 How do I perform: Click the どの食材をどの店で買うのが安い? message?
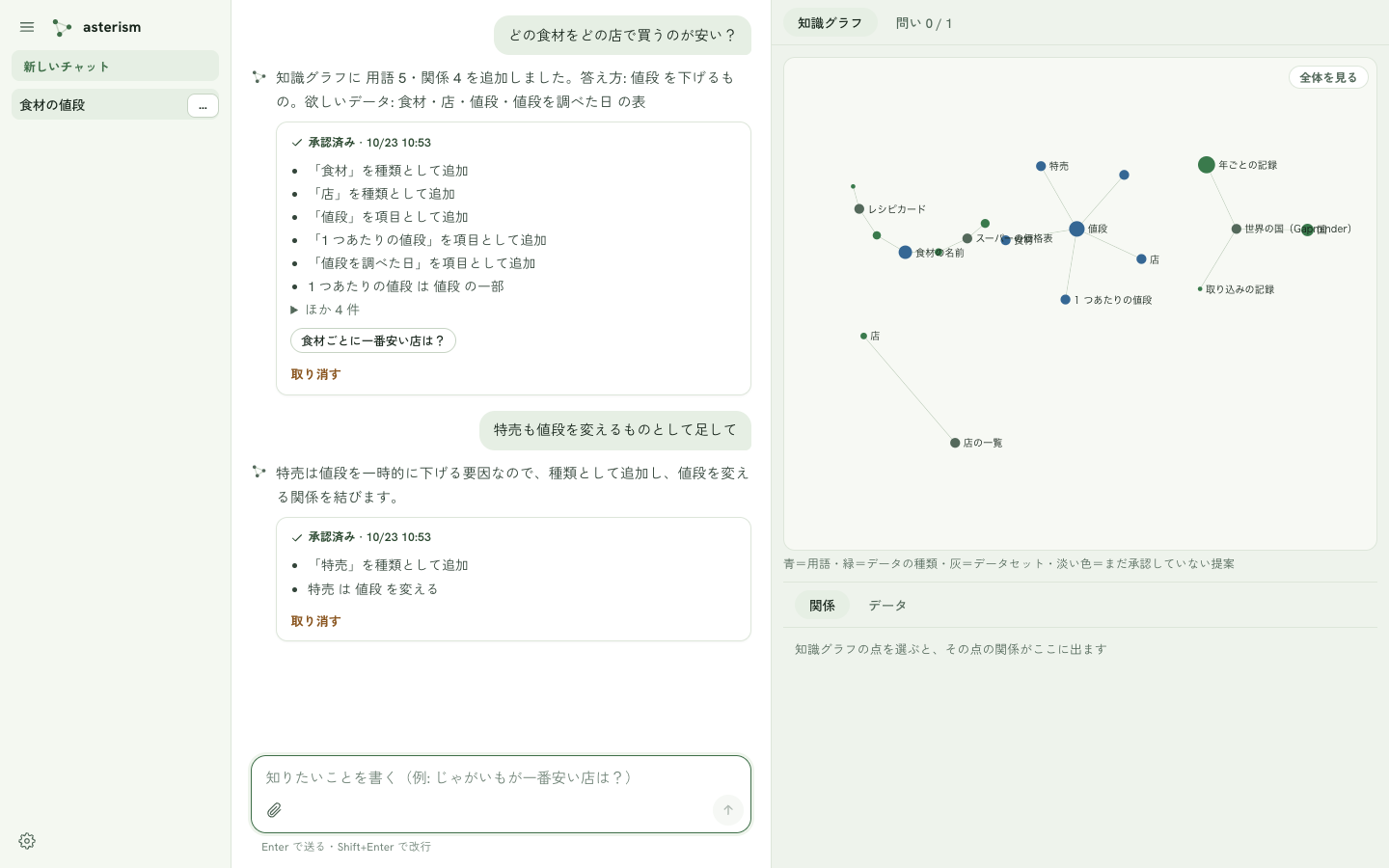tap(622, 36)
